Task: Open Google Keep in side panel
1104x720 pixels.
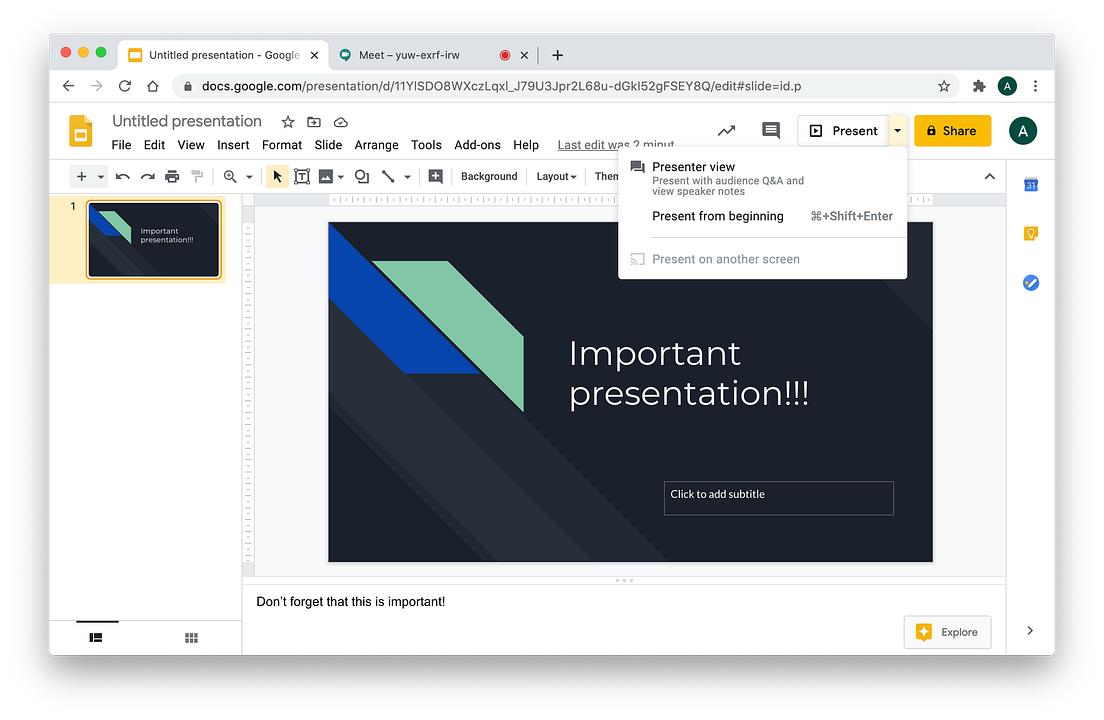Action: (x=1031, y=233)
